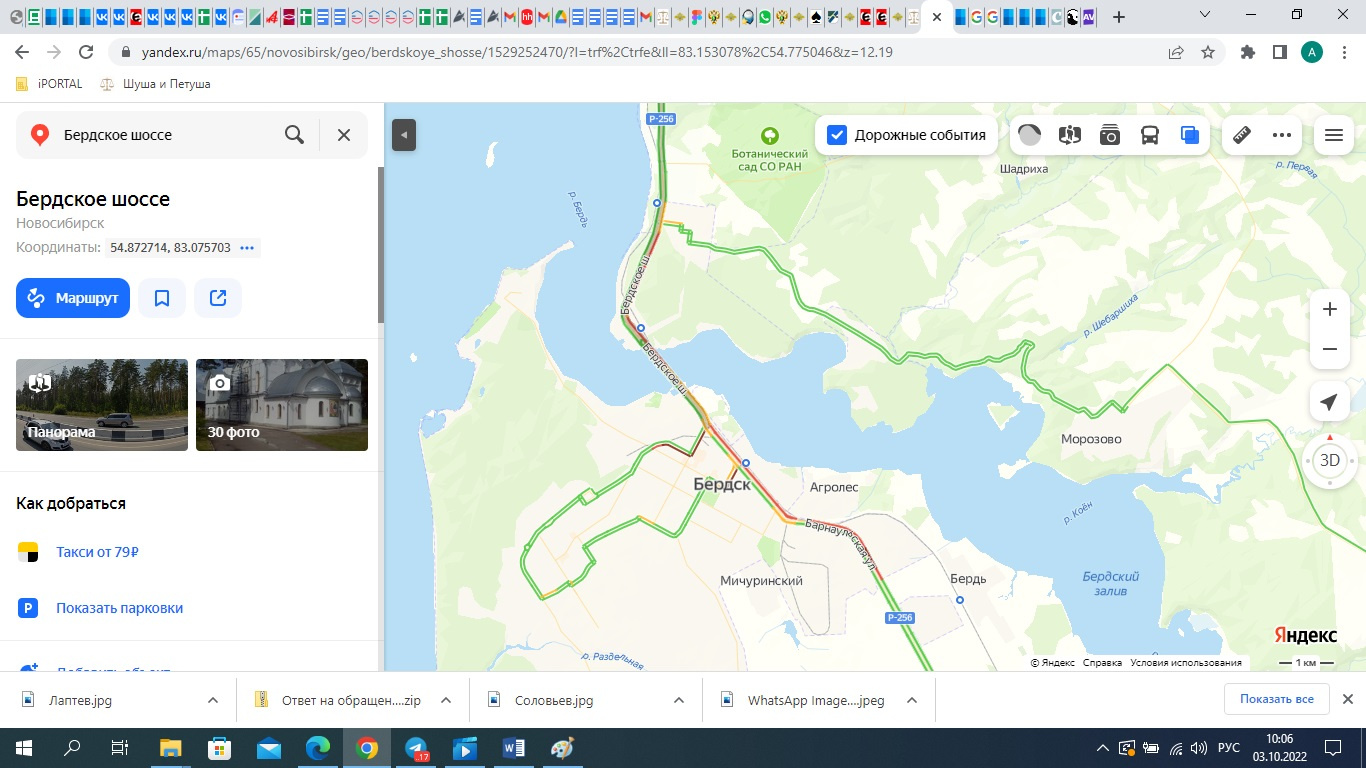This screenshot has width=1366, height=768.
Task: Click the Ботанический сад СО РАН marker
Action: click(770, 136)
